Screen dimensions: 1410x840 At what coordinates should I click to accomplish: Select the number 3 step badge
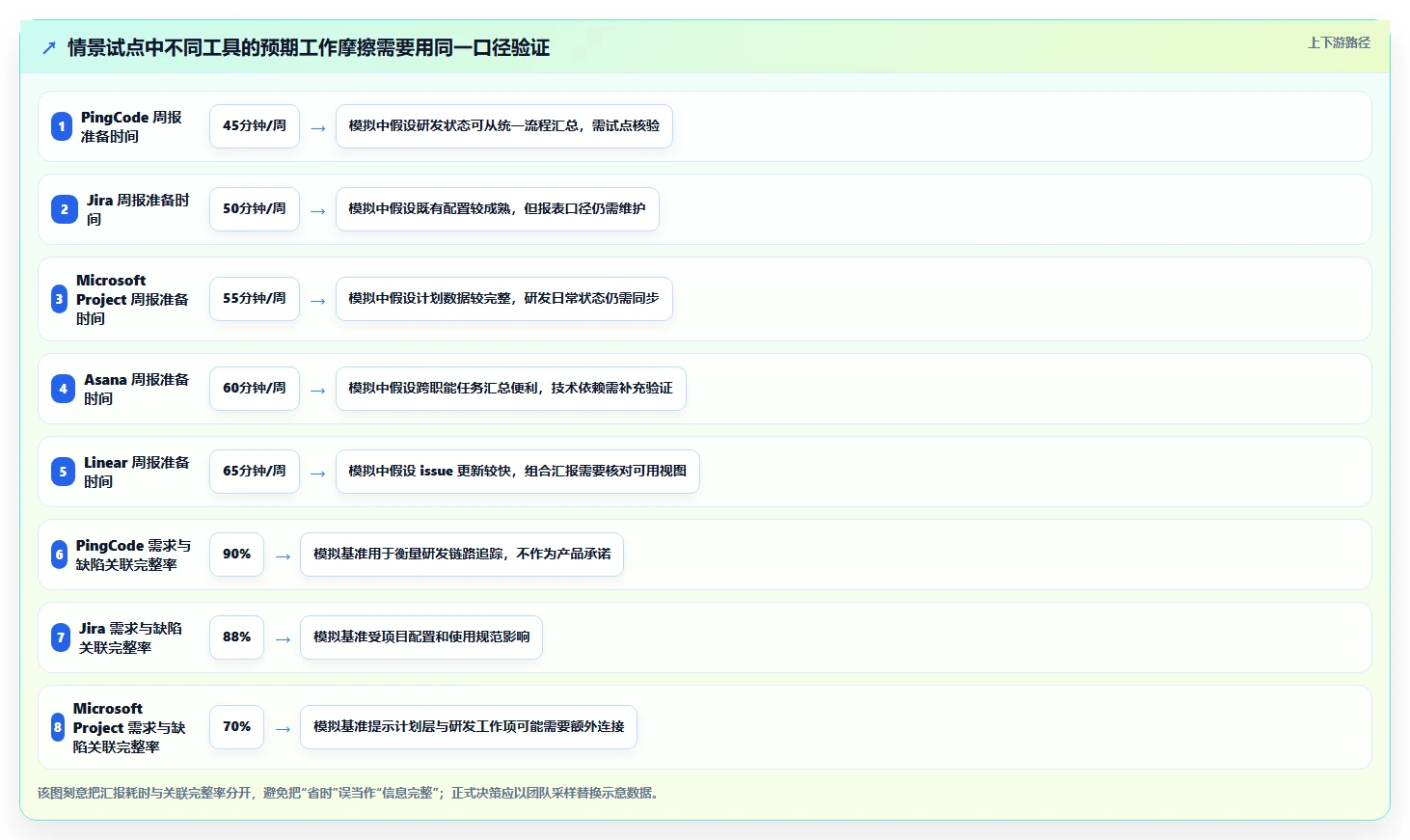pyautogui.click(x=59, y=299)
